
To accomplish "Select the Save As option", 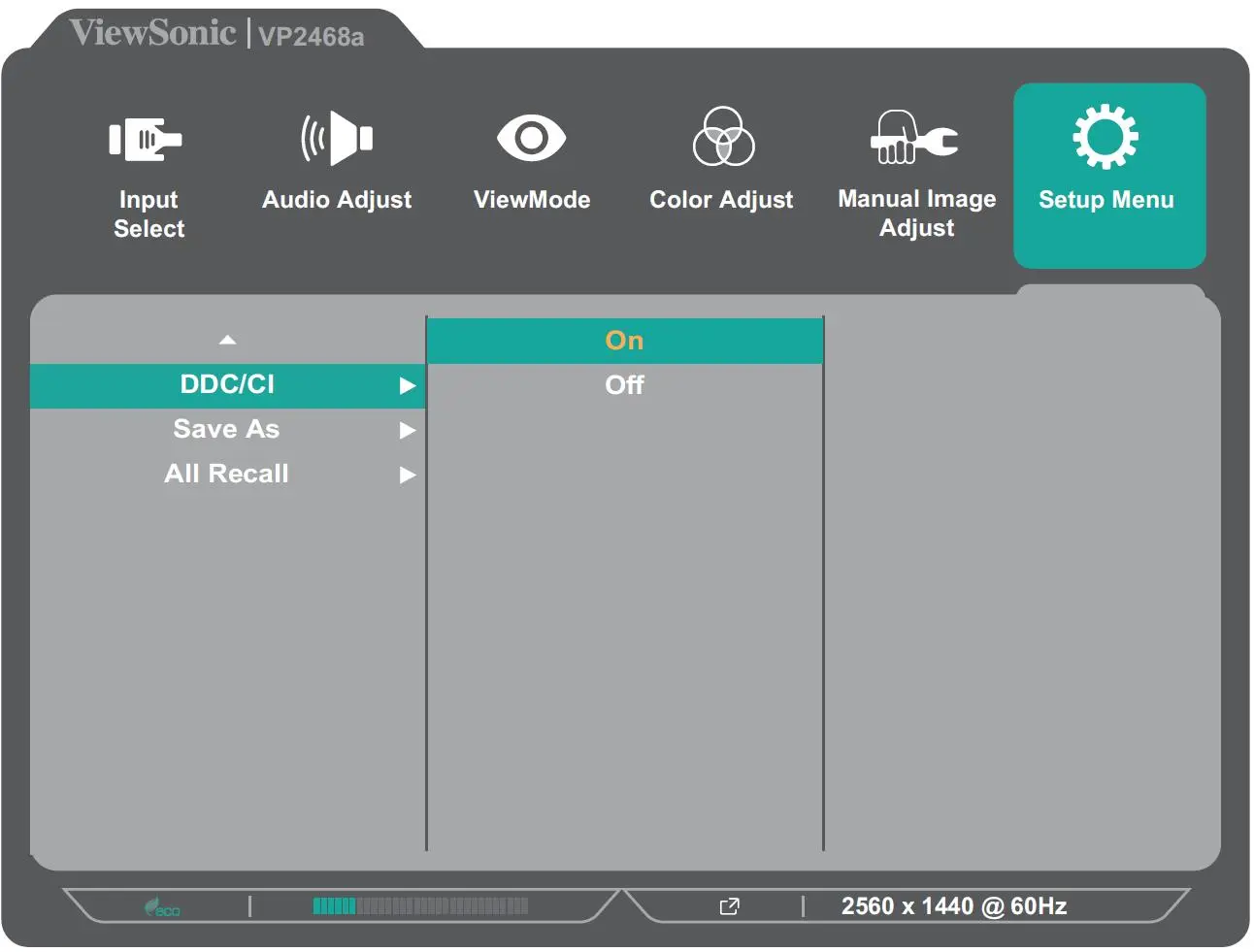I will point(227,430).
